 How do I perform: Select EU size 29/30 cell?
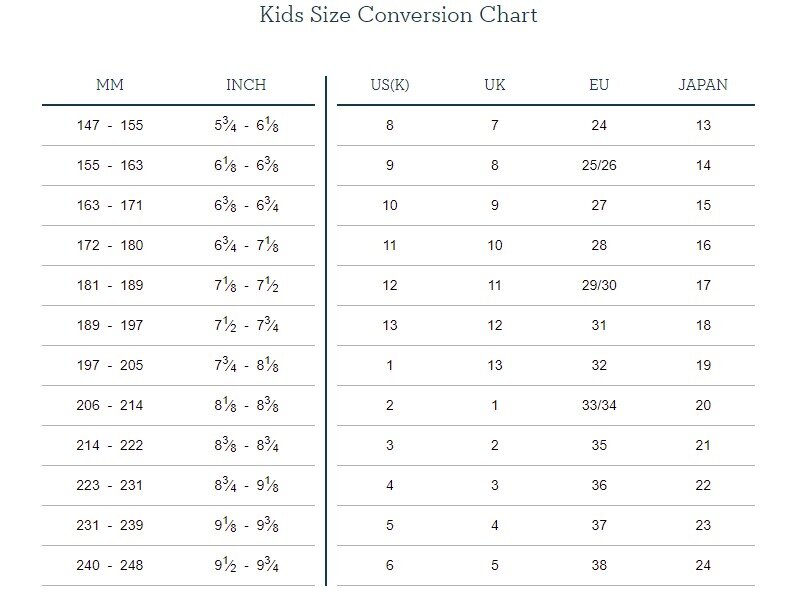pyautogui.click(x=599, y=286)
